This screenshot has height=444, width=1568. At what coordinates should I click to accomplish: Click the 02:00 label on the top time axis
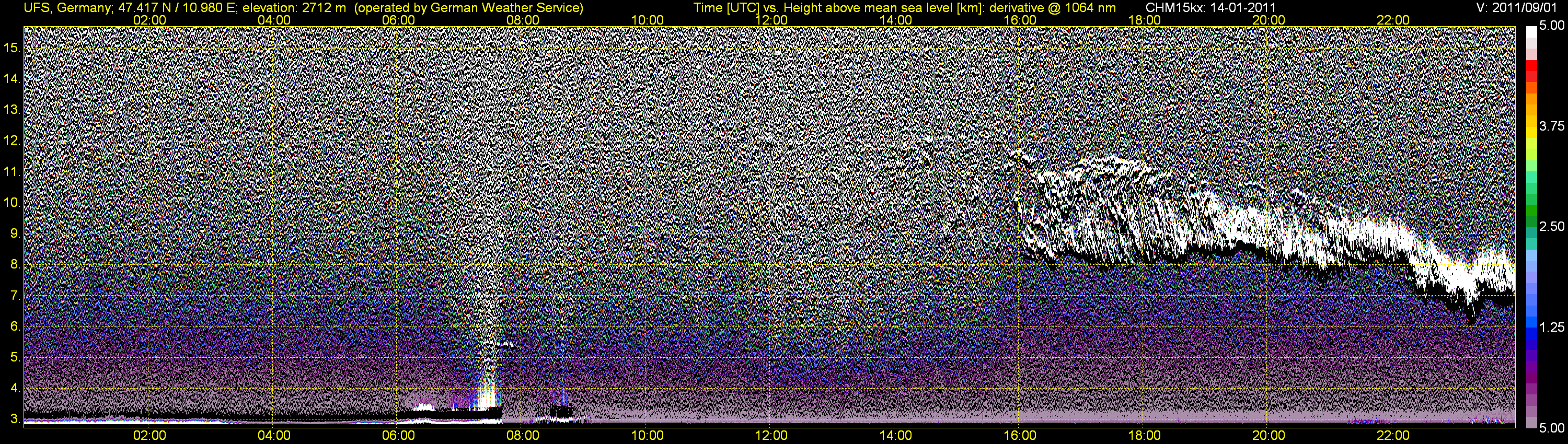(149, 20)
